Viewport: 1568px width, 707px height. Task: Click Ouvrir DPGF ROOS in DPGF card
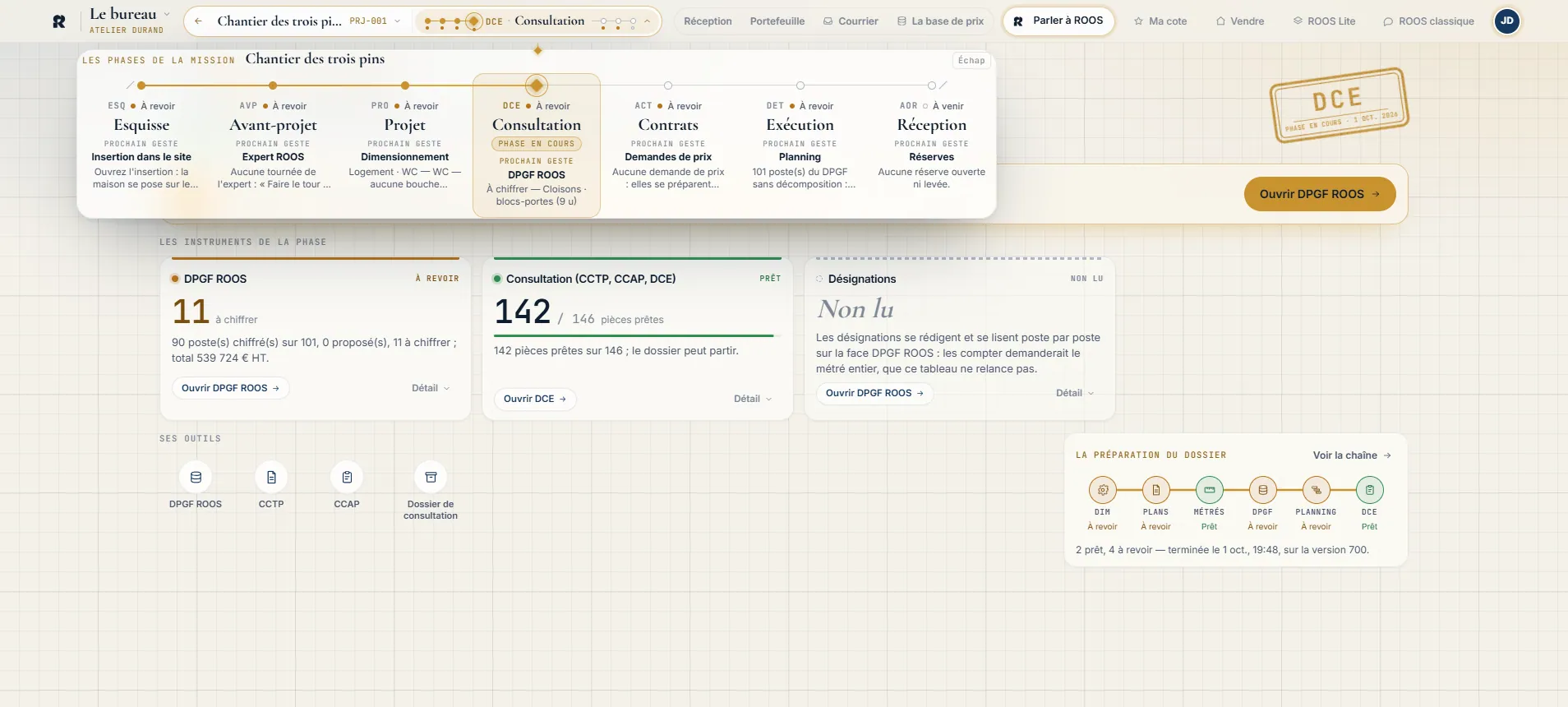230,388
